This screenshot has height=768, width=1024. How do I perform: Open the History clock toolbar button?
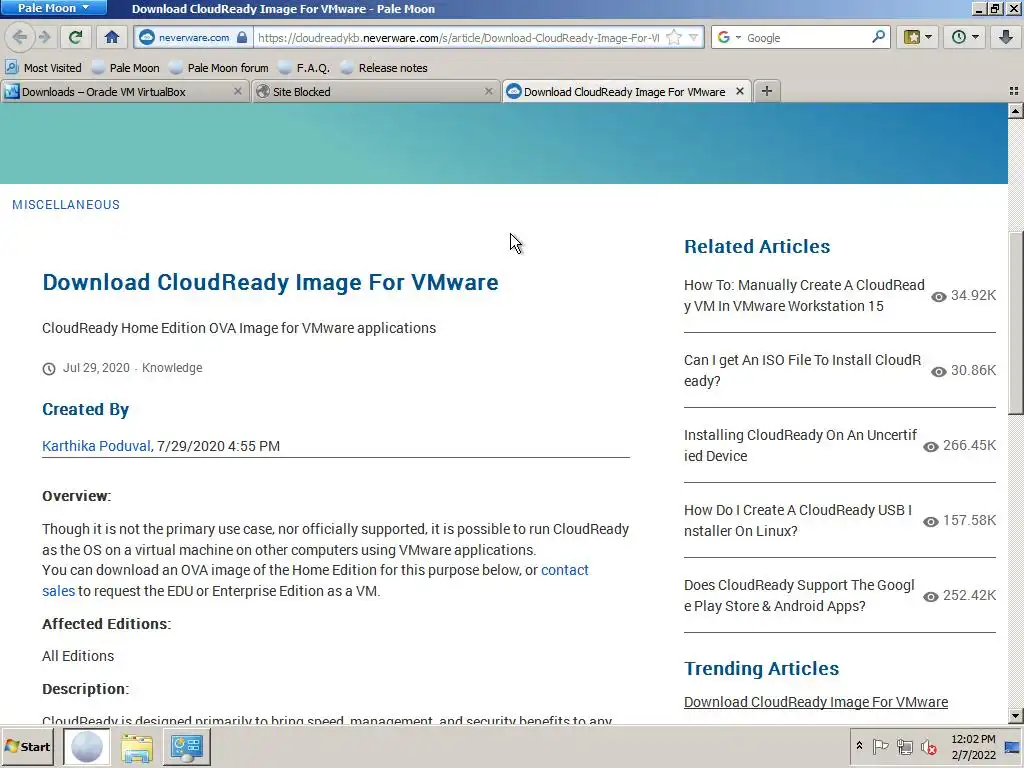click(965, 37)
